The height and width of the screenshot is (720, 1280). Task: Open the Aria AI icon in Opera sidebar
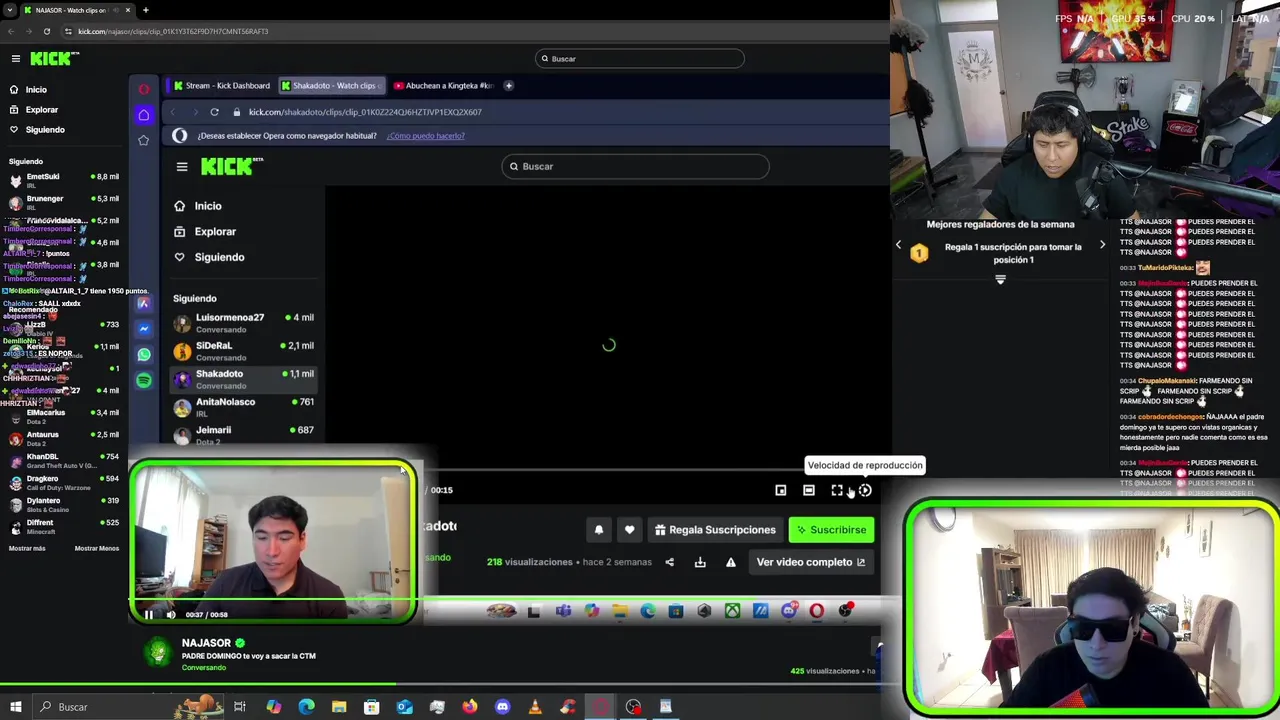click(144, 303)
